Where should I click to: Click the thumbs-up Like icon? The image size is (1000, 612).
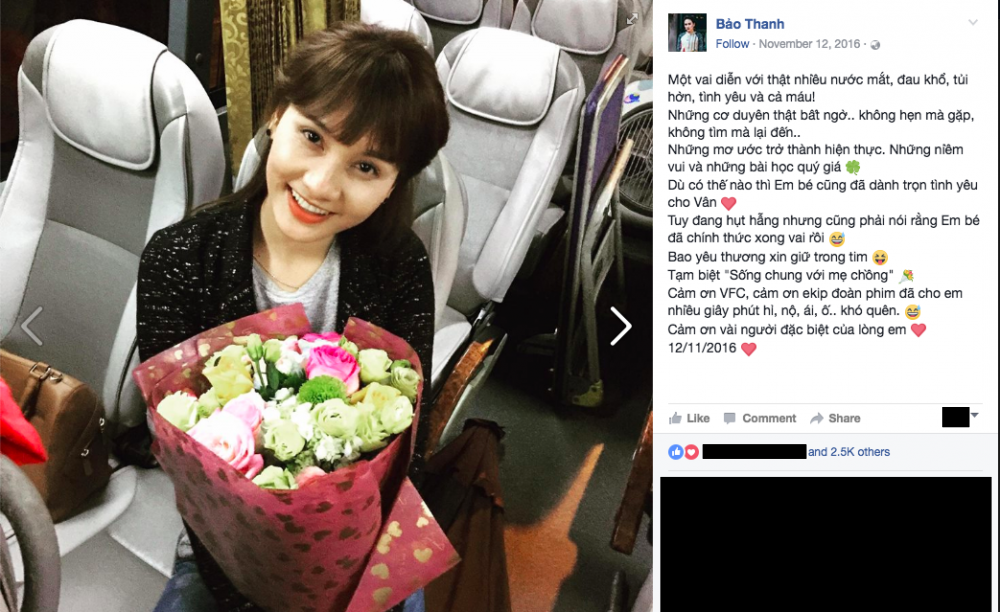coord(675,418)
